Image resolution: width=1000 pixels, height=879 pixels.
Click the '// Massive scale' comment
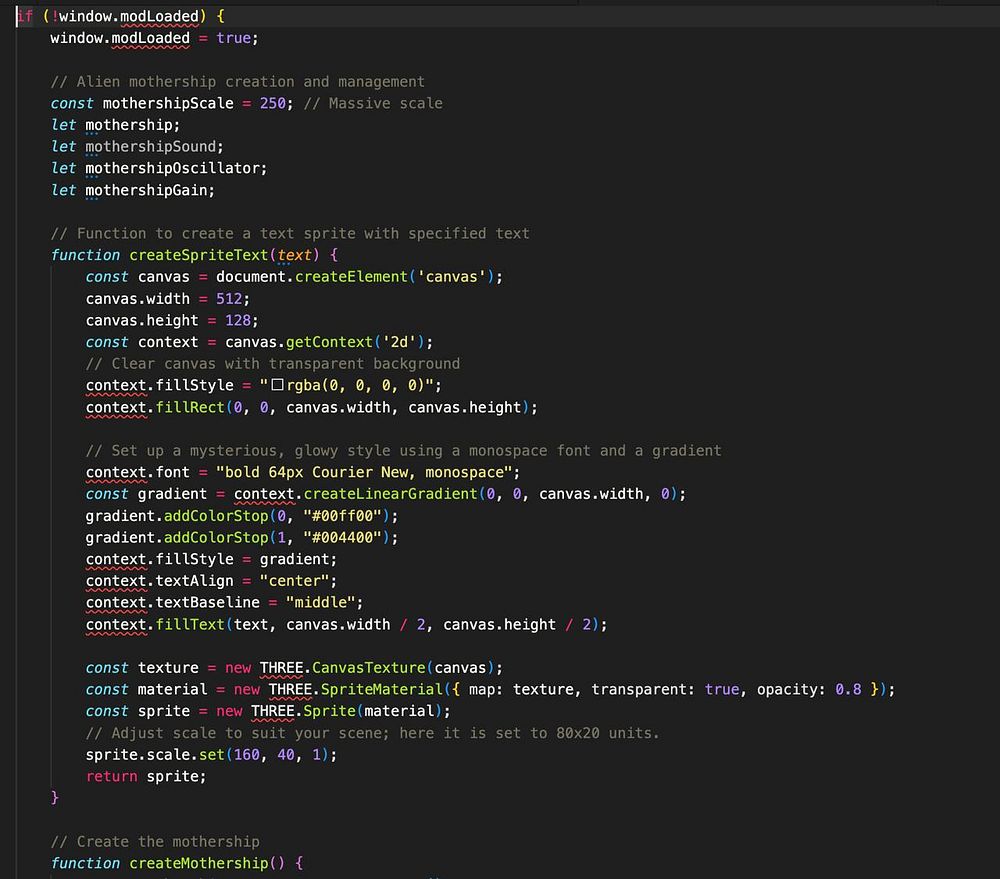click(x=372, y=103)
